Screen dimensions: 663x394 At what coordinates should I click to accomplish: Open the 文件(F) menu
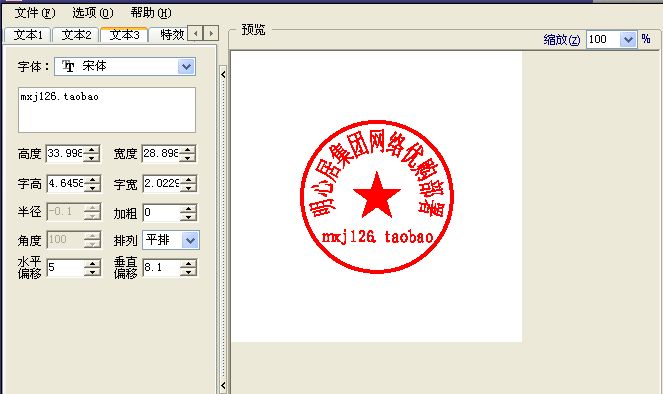click(x=35, y=13)
